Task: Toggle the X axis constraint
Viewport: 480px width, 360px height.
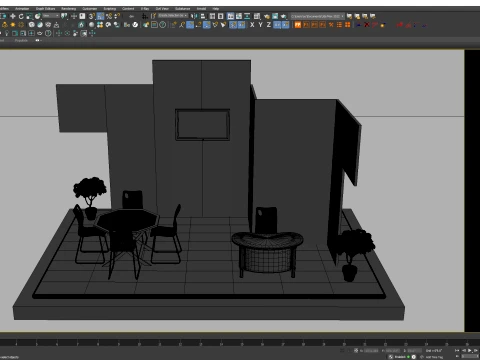Action: 252,25
